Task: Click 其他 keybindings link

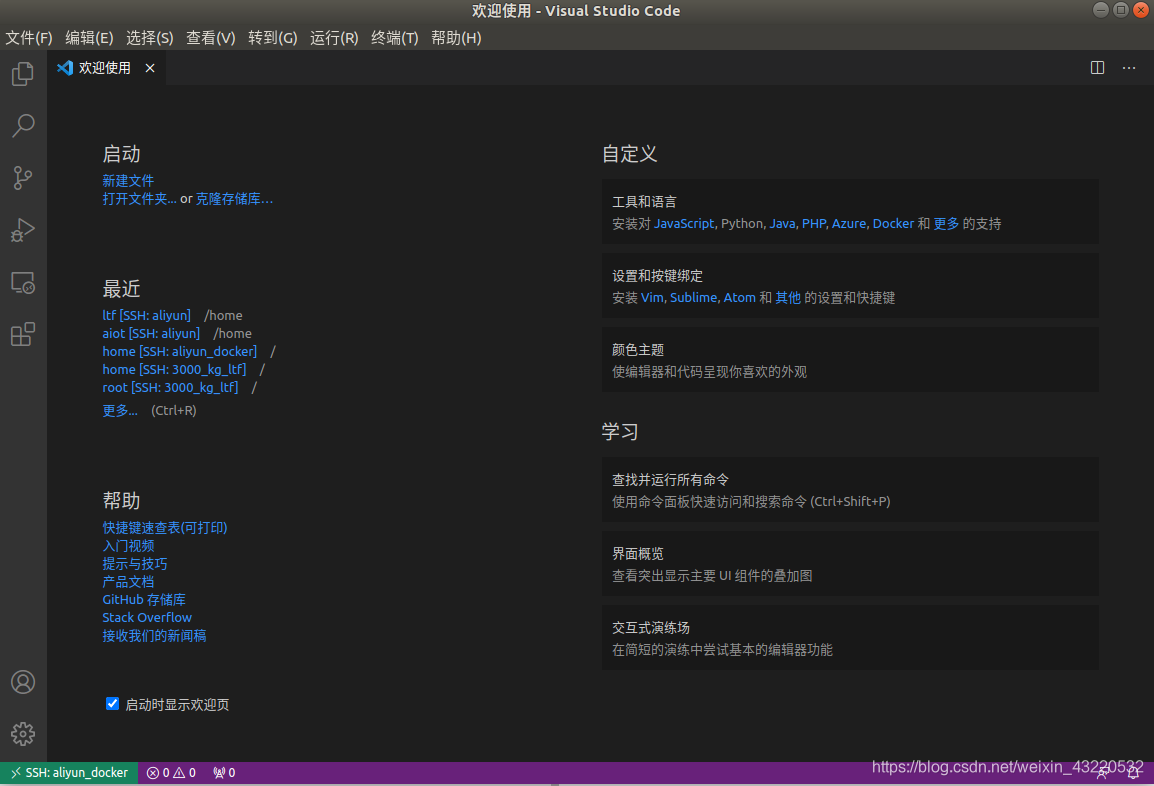Action: pyautogui.click(x=788, y=297)
